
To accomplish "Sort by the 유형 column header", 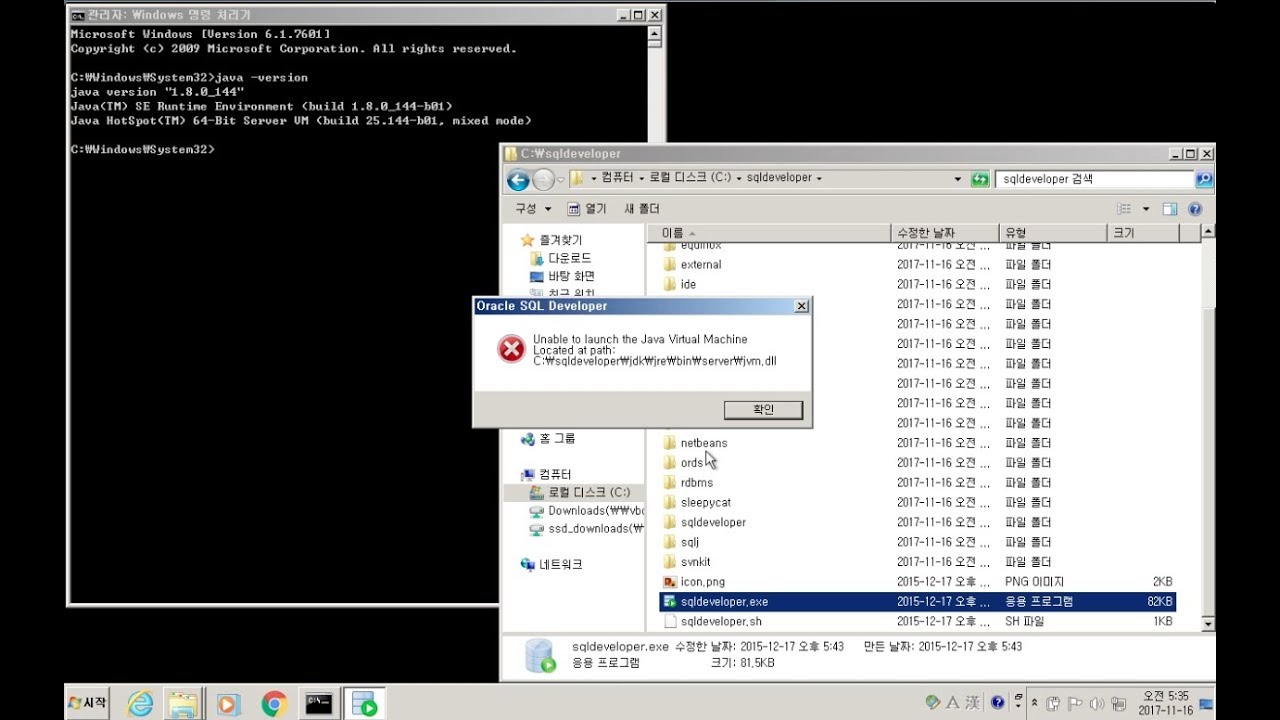I will (1054, 233).
